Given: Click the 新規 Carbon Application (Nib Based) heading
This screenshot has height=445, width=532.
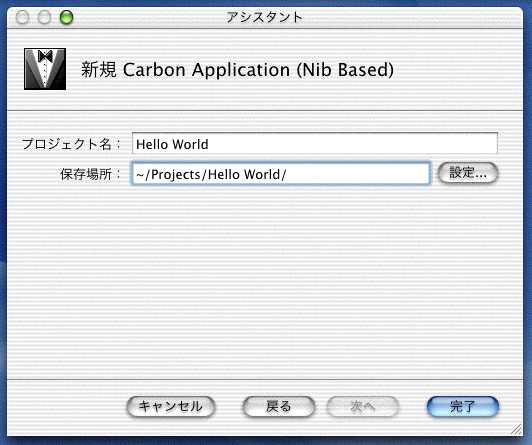Looking at the screenshot, I should (x=237, y=70).
